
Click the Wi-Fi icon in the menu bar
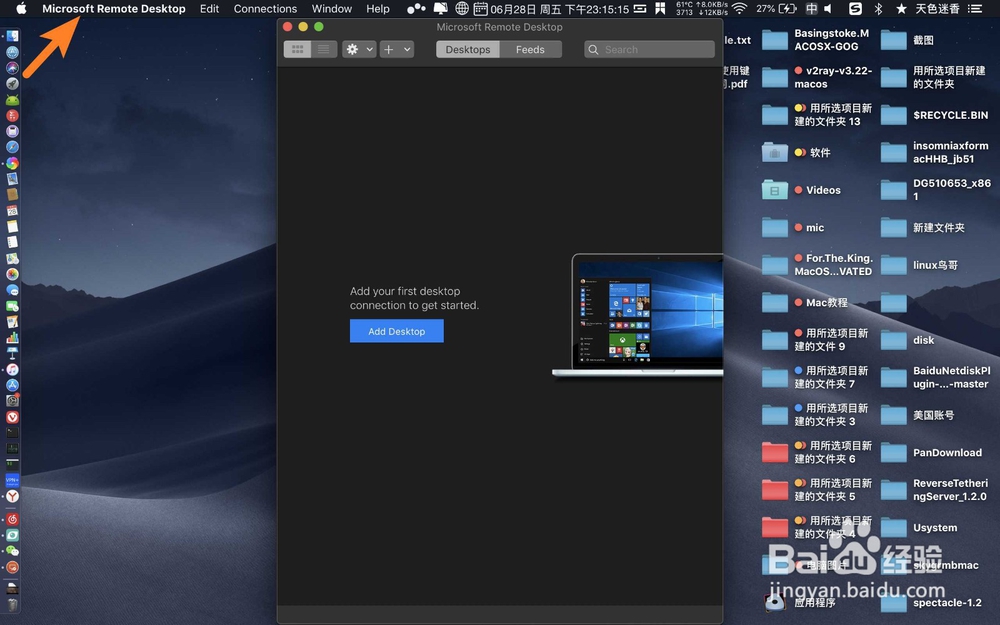pyautogui.click(x=738, y=9)
